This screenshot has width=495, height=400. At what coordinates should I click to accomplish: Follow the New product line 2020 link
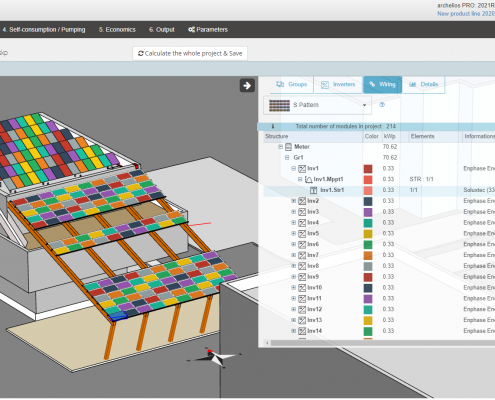(466, 14)
